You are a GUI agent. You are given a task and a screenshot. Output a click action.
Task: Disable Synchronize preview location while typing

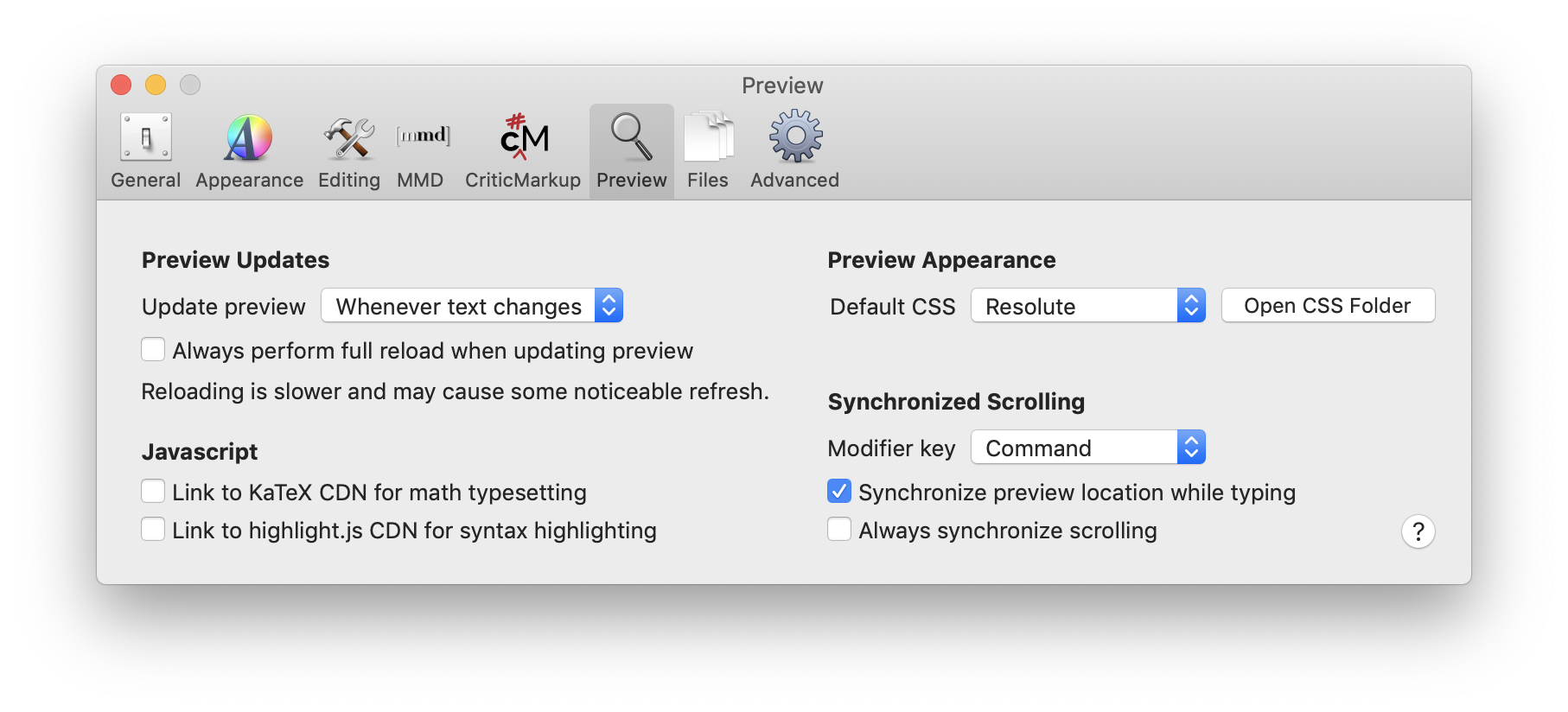click(x=839, y=491)
